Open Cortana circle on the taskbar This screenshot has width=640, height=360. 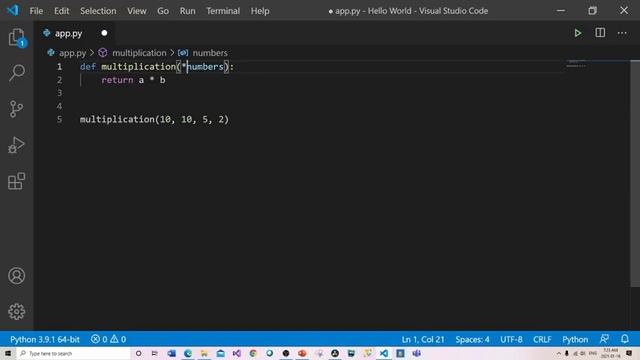pos(138,353)
